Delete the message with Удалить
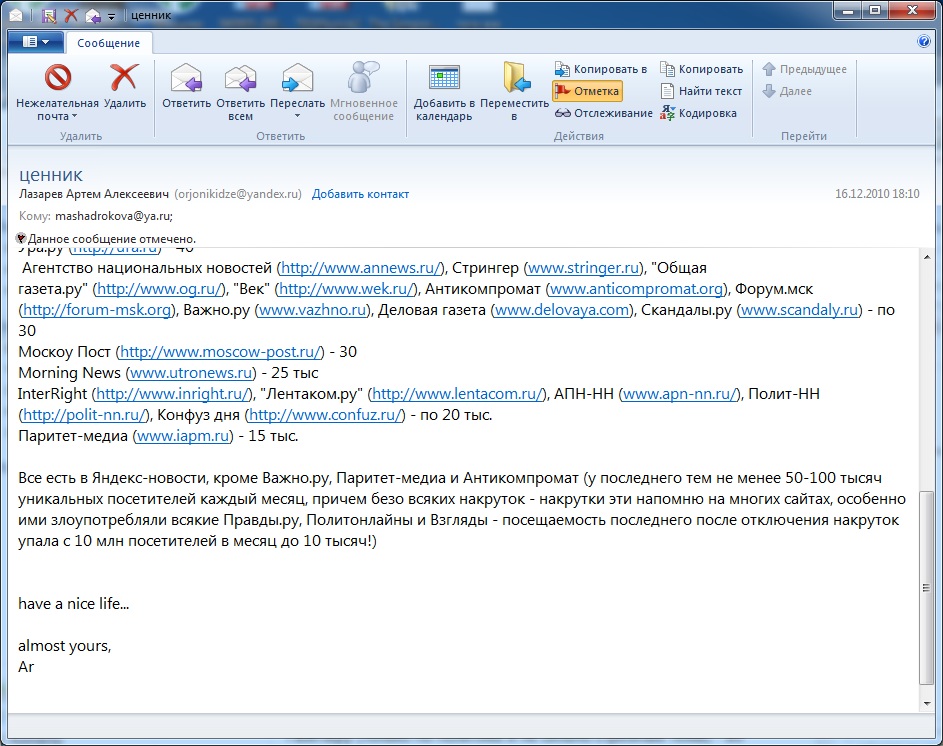The height and width of the screenshot is (746, 943). click(x=124, y=79)
